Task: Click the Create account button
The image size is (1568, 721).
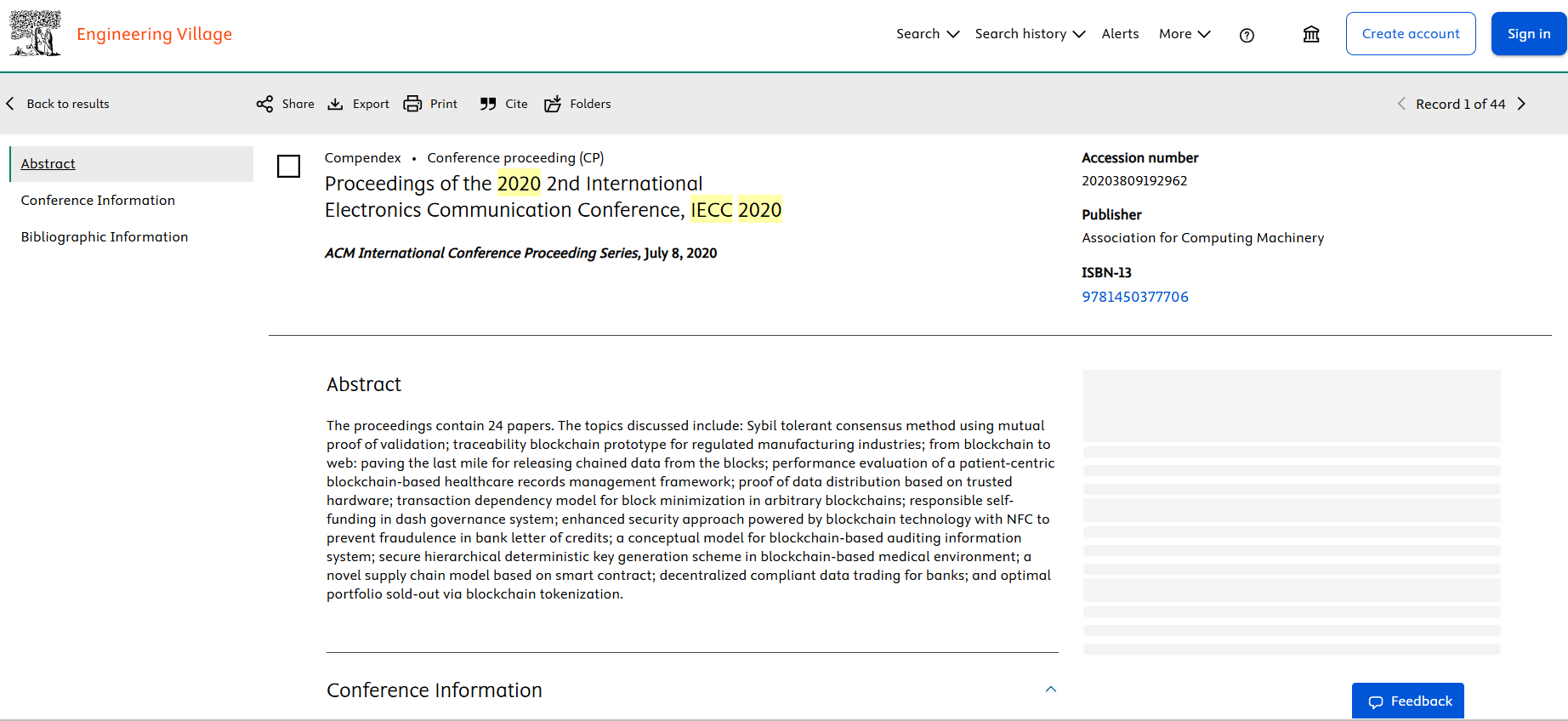Action: click(x=1410, y=34)
